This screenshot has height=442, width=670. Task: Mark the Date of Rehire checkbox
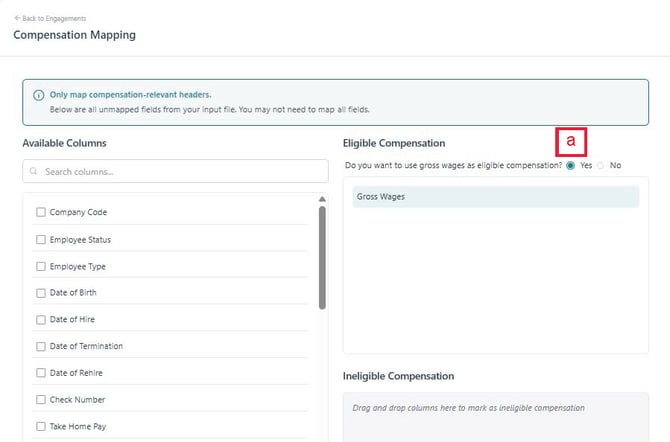tap(40, 373)
